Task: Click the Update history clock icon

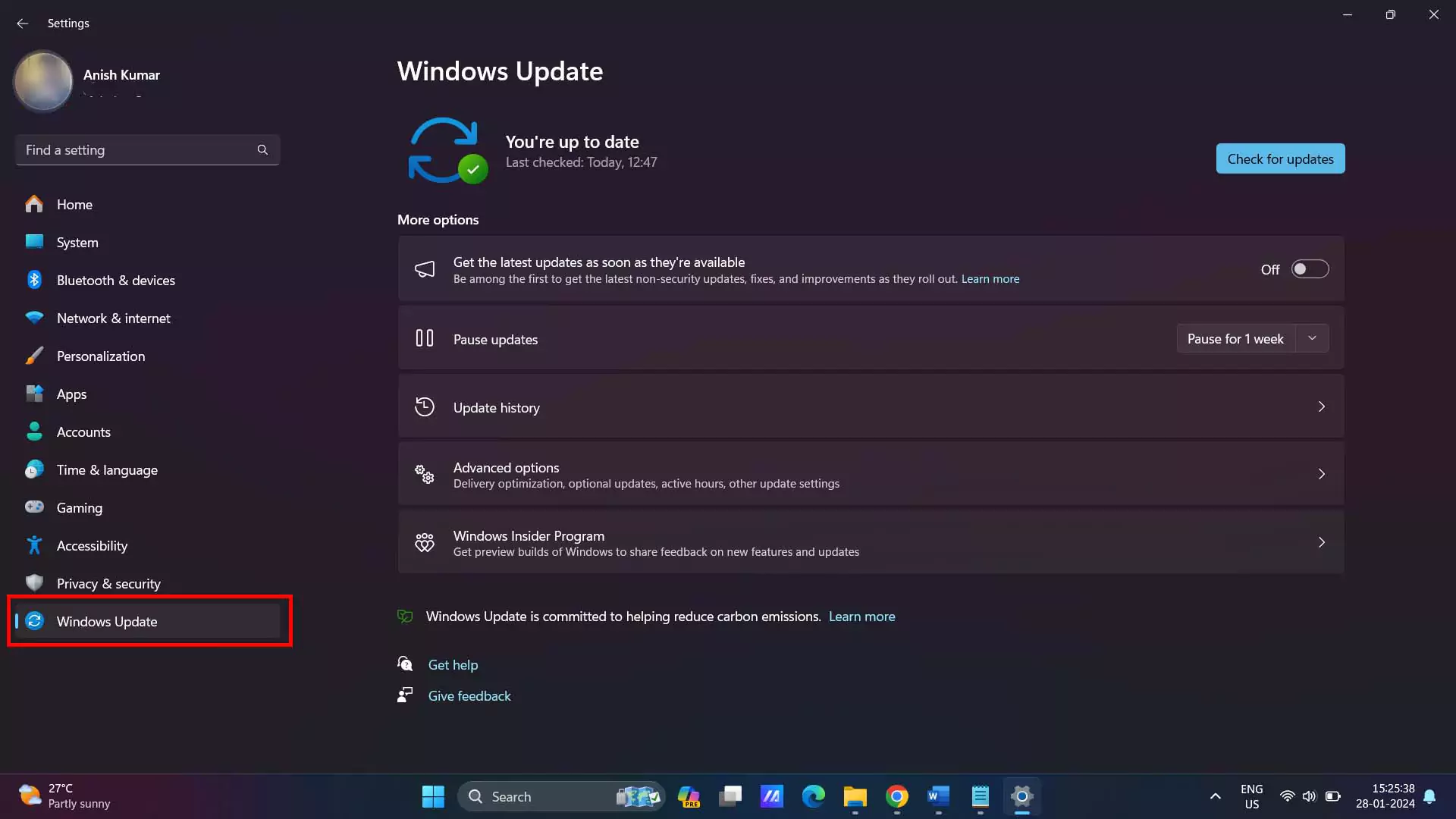Action: pyautogui.click(x=424, y=406)
